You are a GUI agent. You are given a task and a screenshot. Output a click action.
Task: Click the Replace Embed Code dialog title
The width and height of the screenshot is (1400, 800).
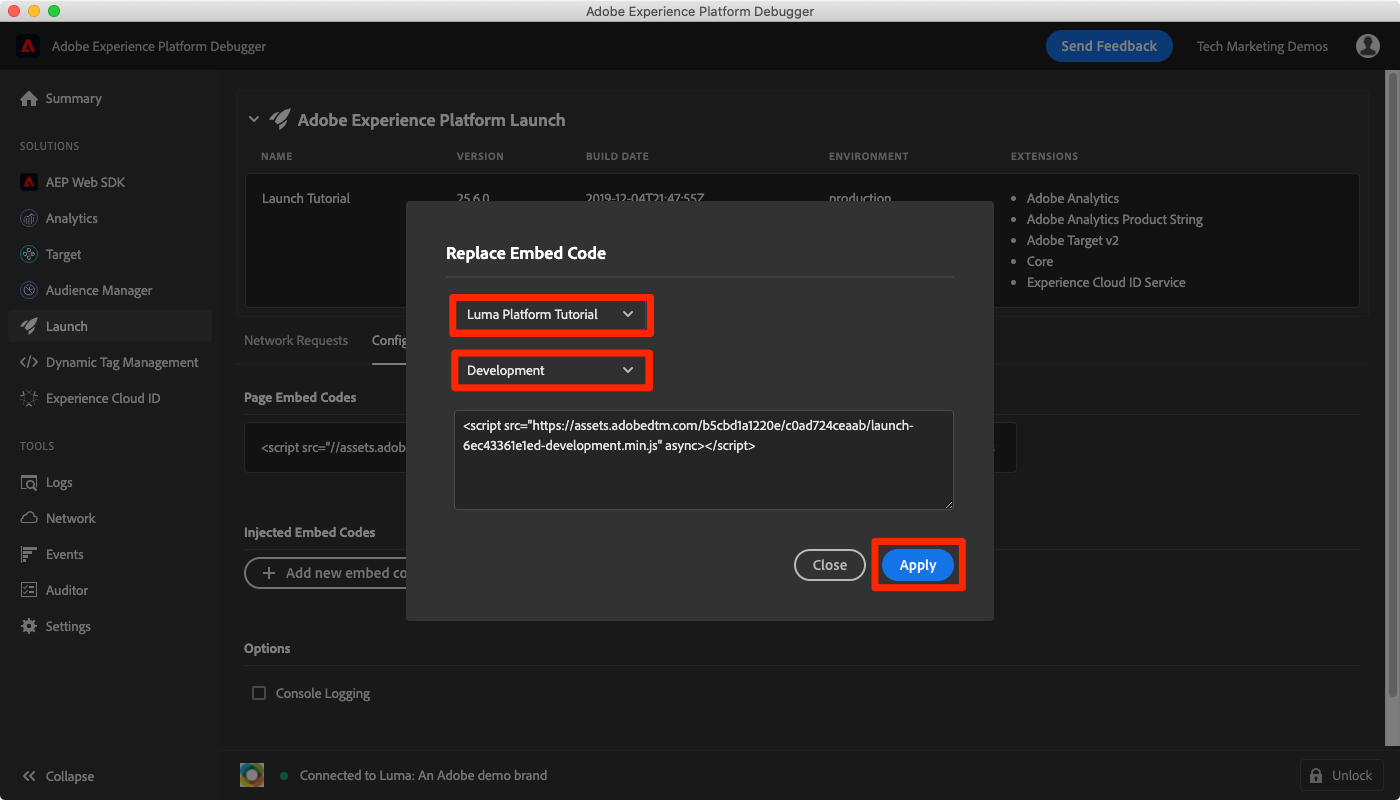coord(526,253)
